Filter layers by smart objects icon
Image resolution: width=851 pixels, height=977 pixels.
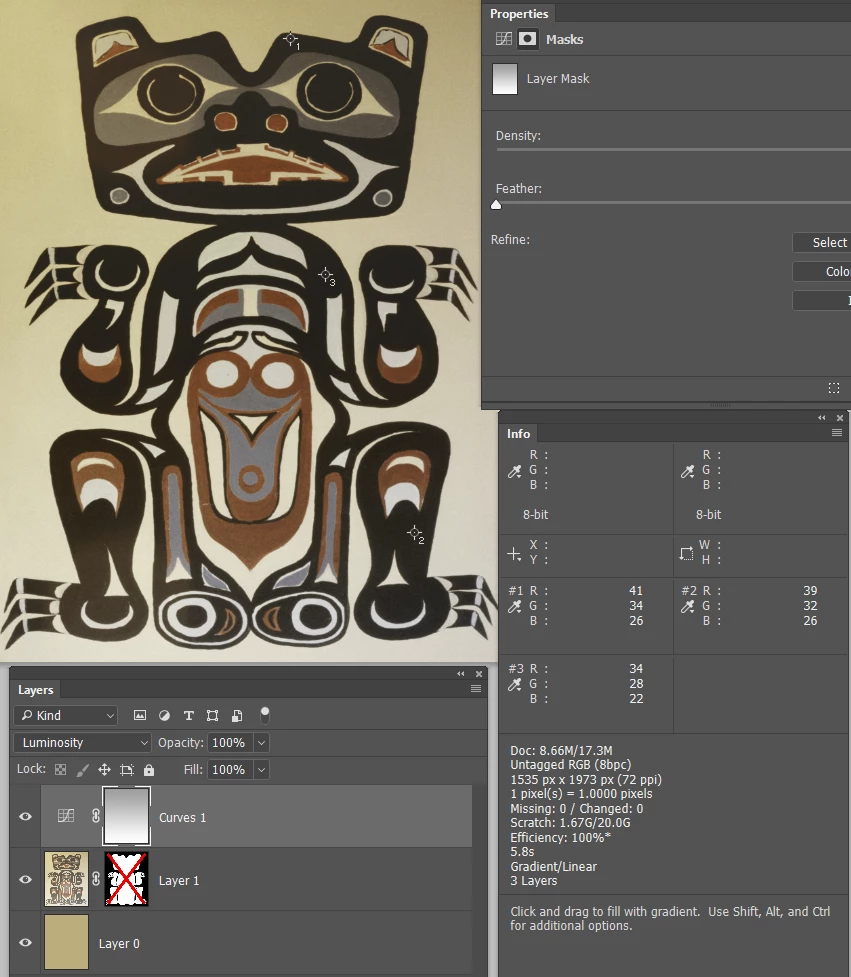[237, 715]
